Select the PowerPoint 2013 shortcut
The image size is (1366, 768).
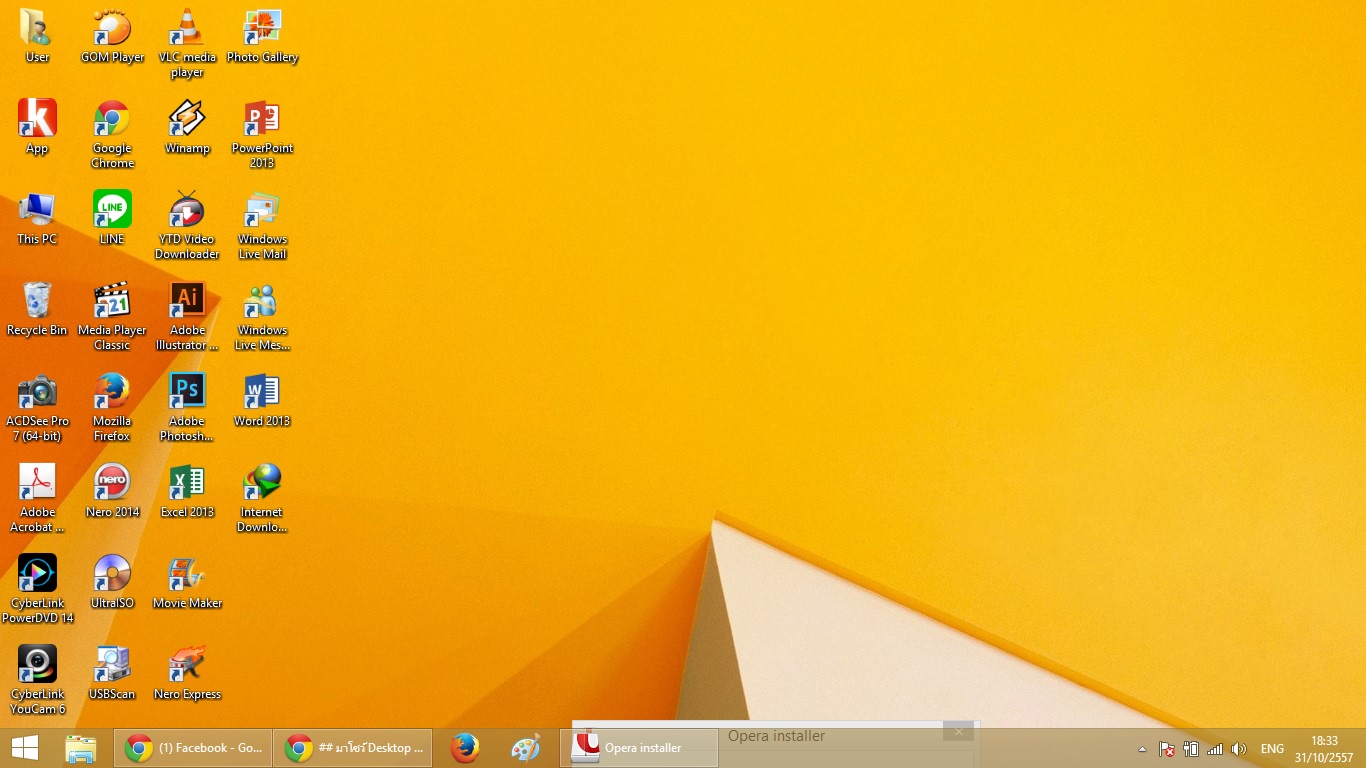point(262,135)
